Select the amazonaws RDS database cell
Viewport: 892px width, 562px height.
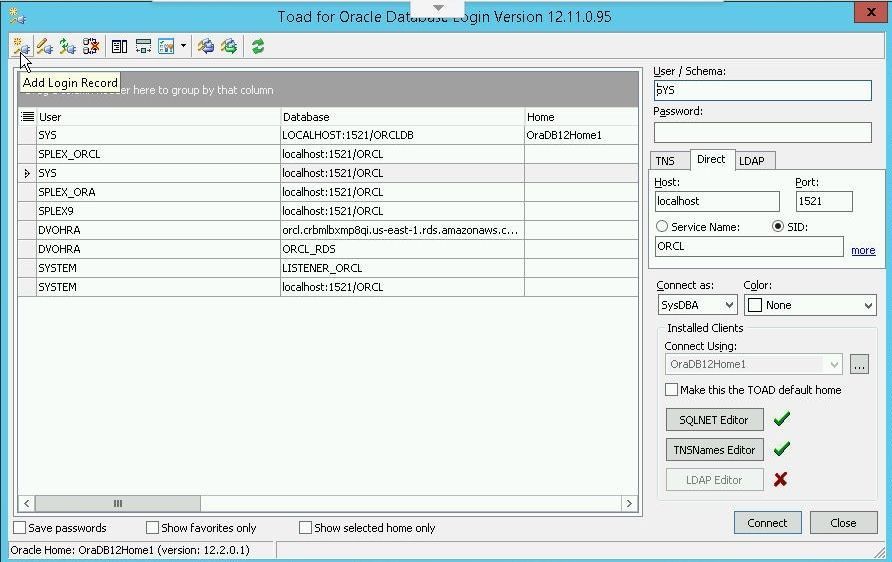(x=402, y=230)
